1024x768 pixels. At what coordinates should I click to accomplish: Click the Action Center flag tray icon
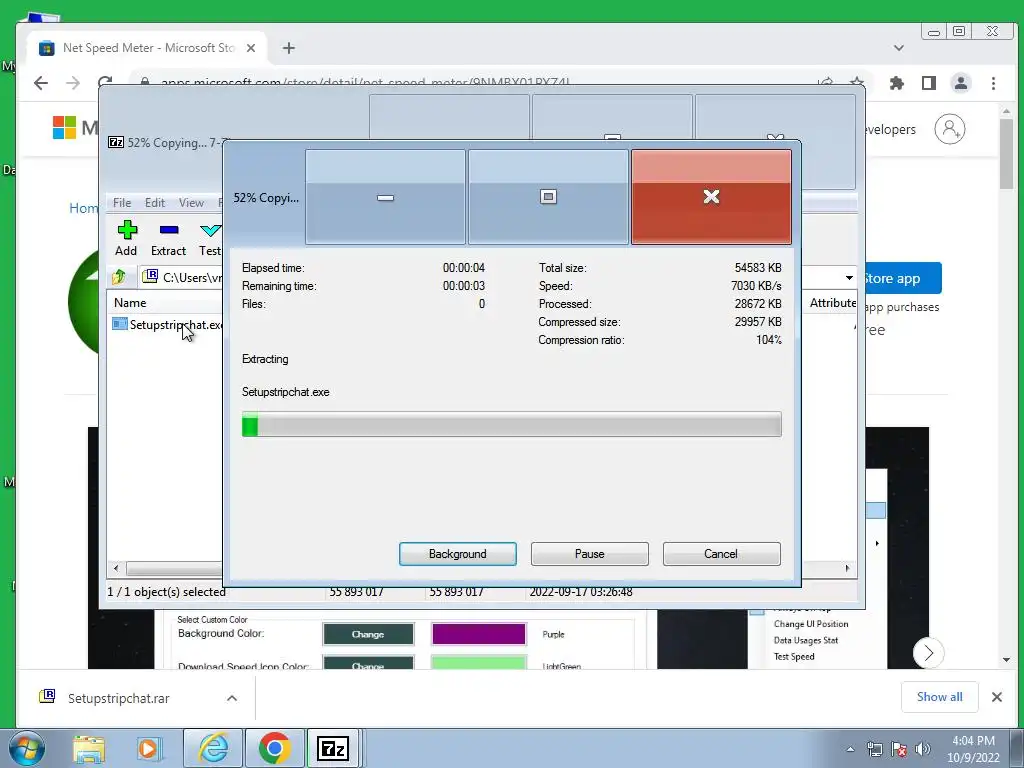(x=899, y=749)
